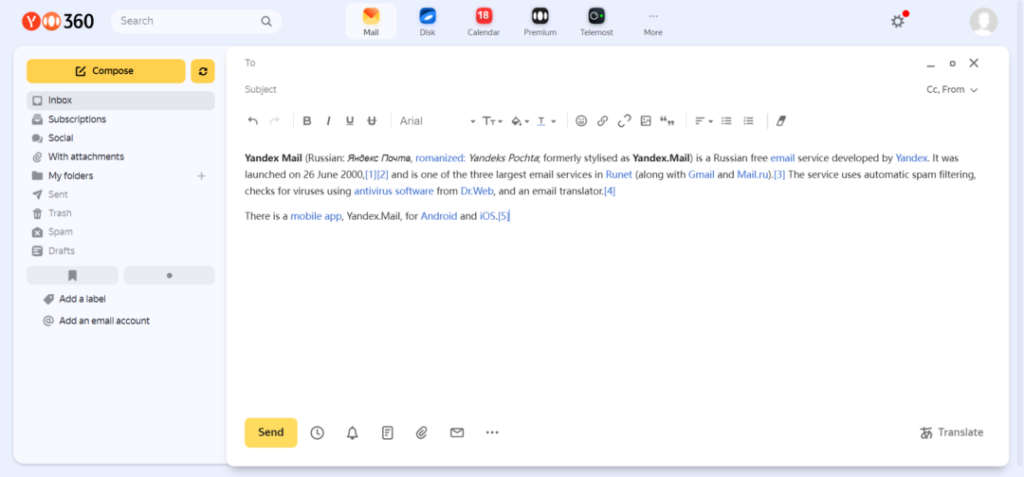Set a reply reminder with the bell icon

point(353,433)
